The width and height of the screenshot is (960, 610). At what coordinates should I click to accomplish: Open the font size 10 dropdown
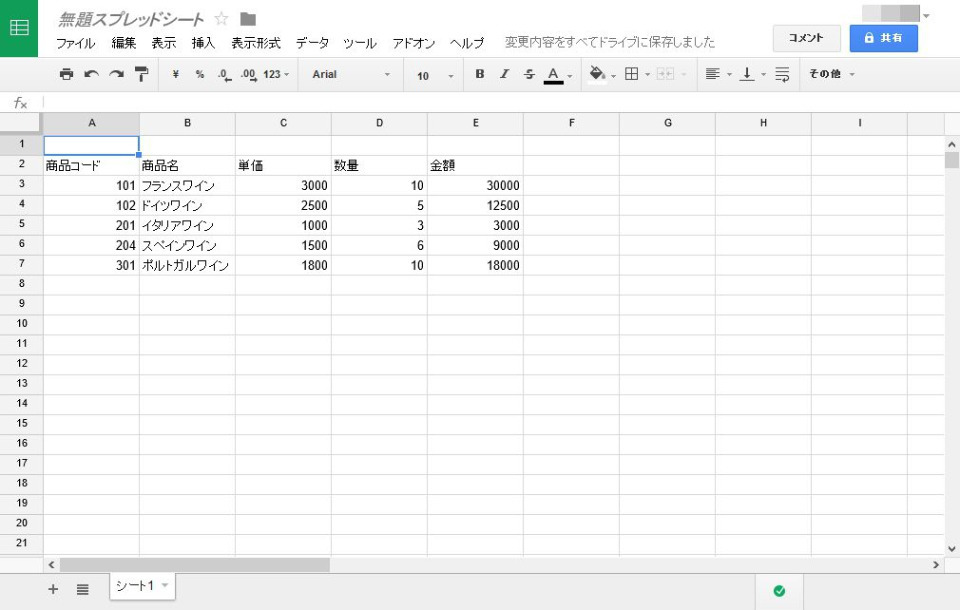coord(434,75)
